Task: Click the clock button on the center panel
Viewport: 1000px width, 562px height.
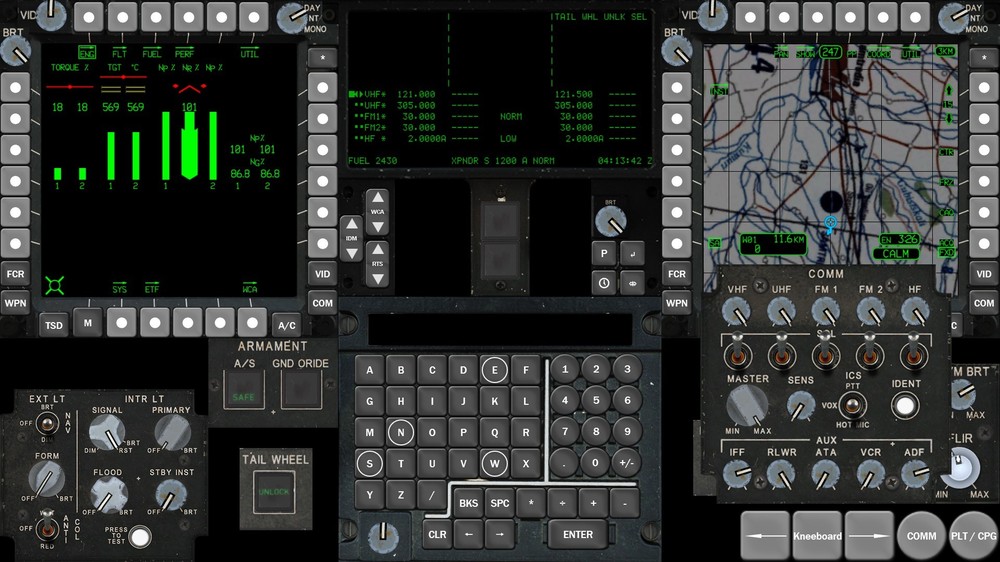Action: [x=603, y=283]
